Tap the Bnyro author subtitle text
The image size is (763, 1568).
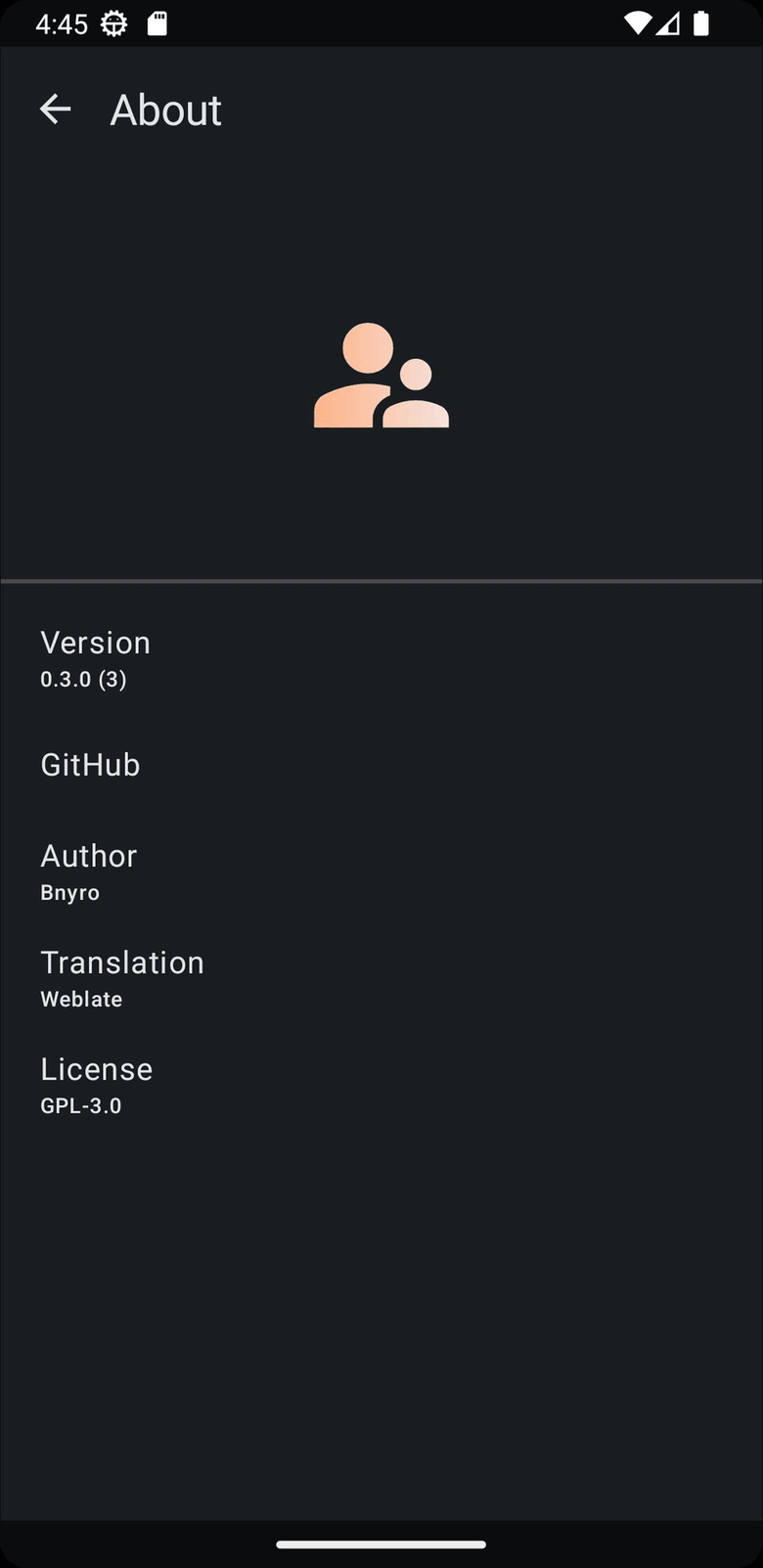click(69, 892)
